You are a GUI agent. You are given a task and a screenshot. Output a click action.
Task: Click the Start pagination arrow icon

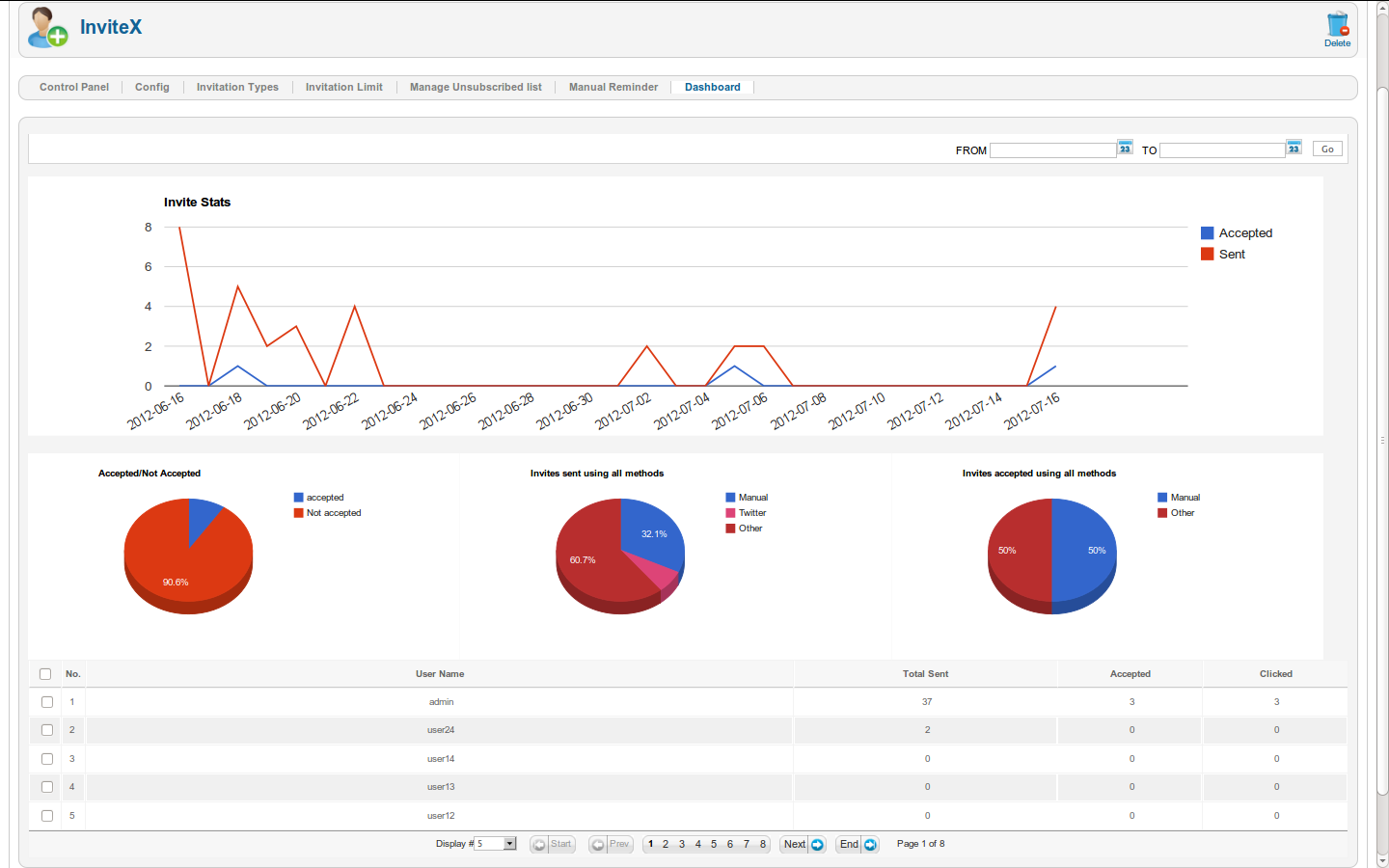point(539,845)
